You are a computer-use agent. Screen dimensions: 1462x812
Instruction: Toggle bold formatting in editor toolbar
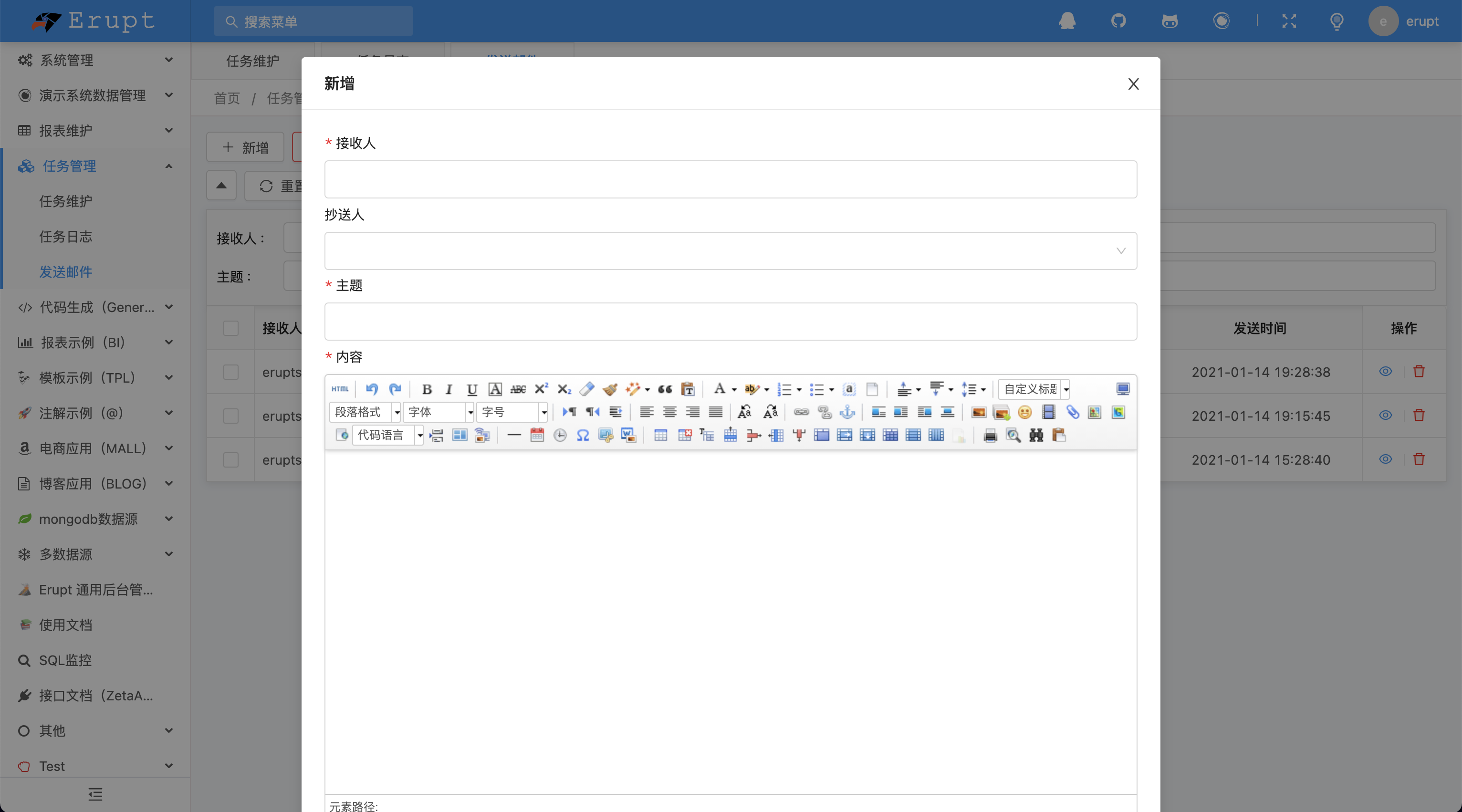pos(427,389)
